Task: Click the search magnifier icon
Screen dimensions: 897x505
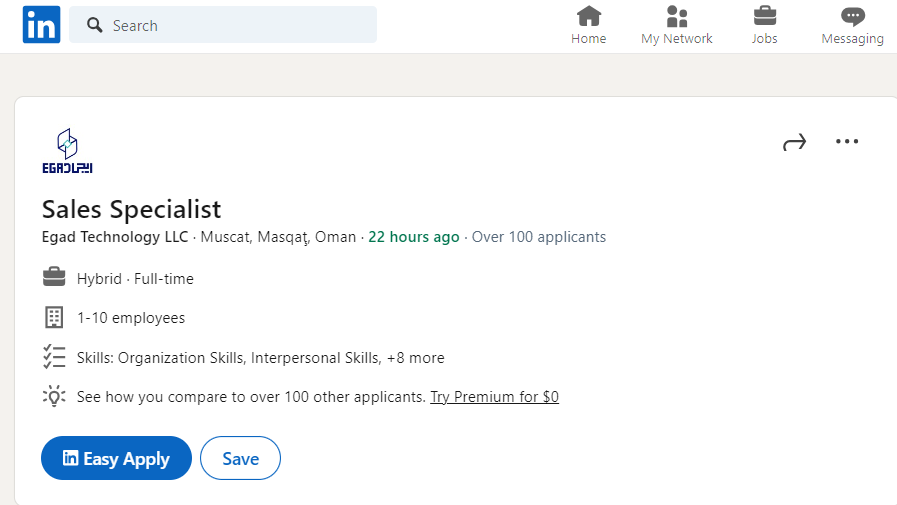Action: coord(94,25)
